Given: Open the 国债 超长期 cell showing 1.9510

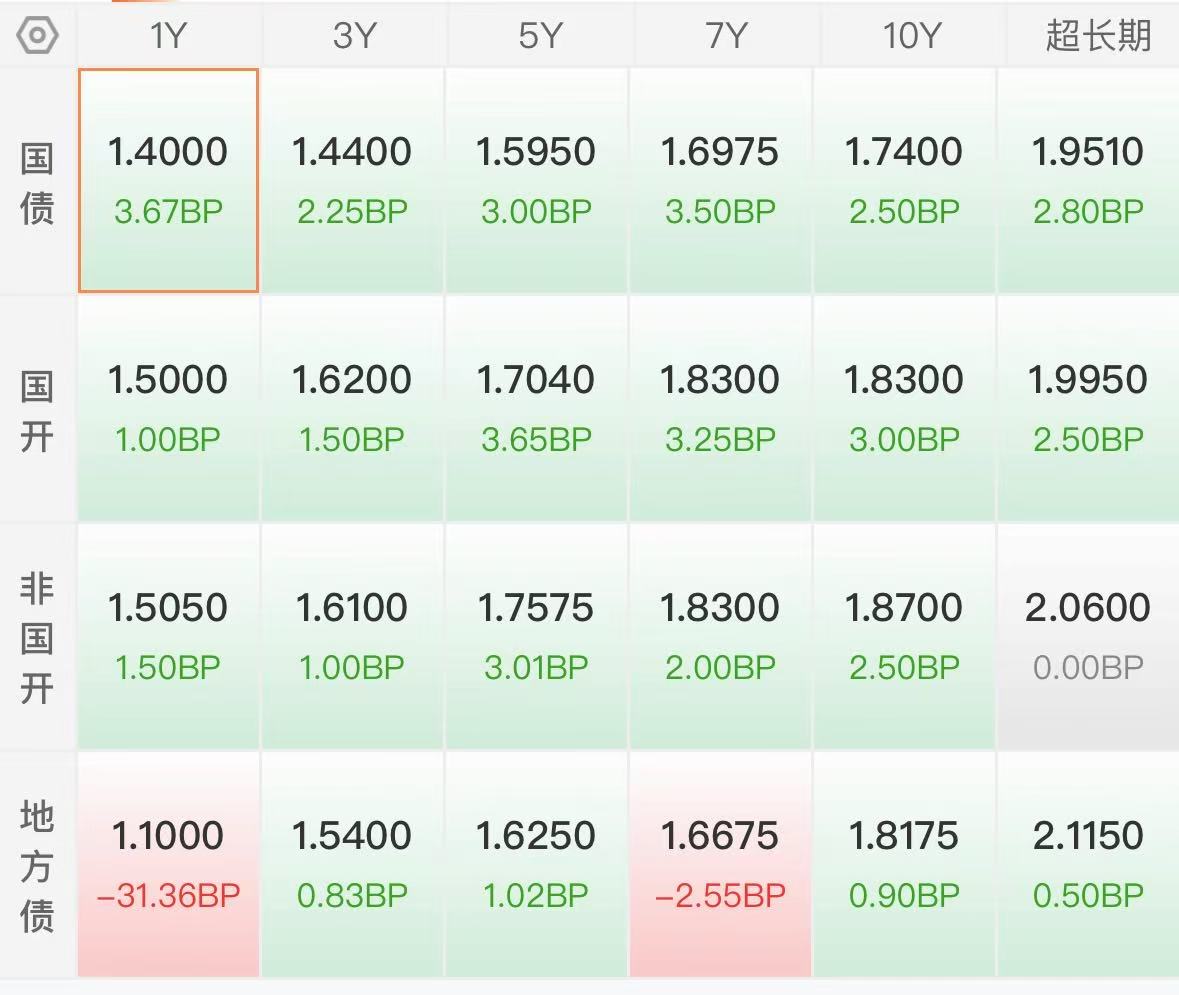Looking at the screenshot, I should (x=1088, y=180).
